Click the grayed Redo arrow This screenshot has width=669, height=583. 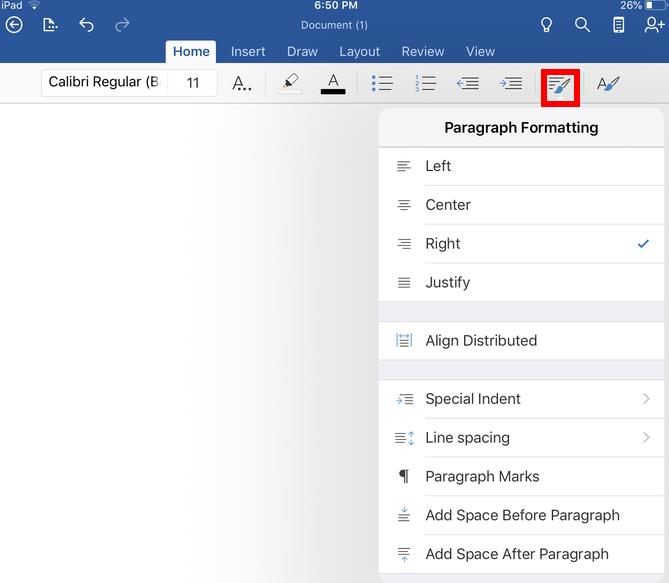click(122, 25)
